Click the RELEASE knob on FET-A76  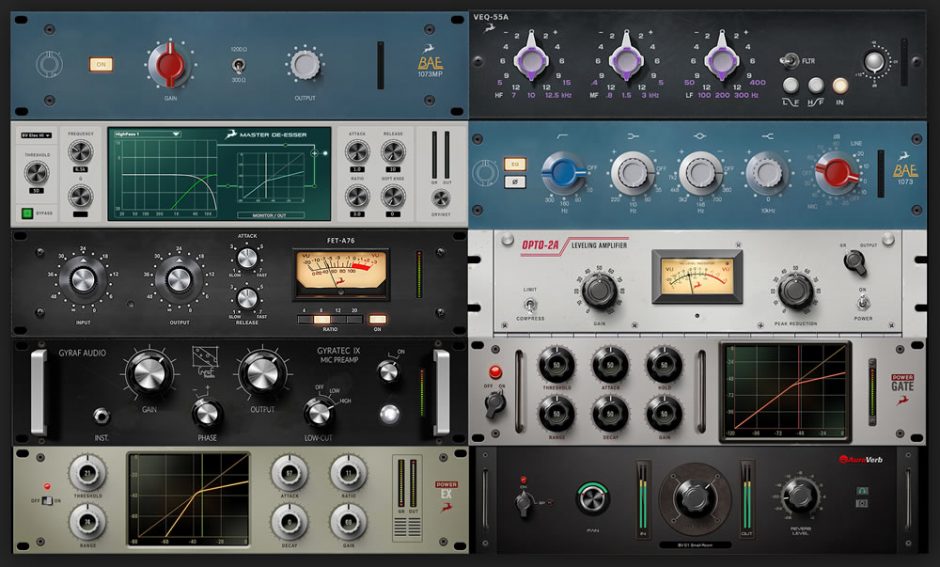point(247,298)
